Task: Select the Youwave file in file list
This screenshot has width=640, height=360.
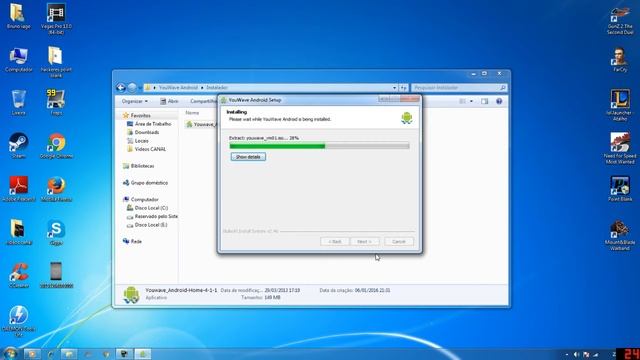Action: pyautogui.click(x=201, y=124)
